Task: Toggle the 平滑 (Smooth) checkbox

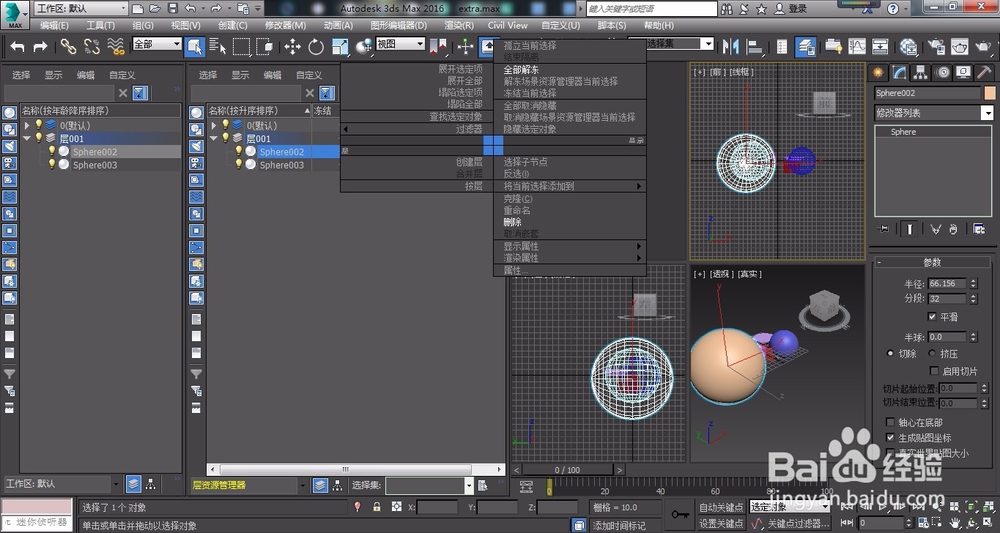Action: (932, 317)
